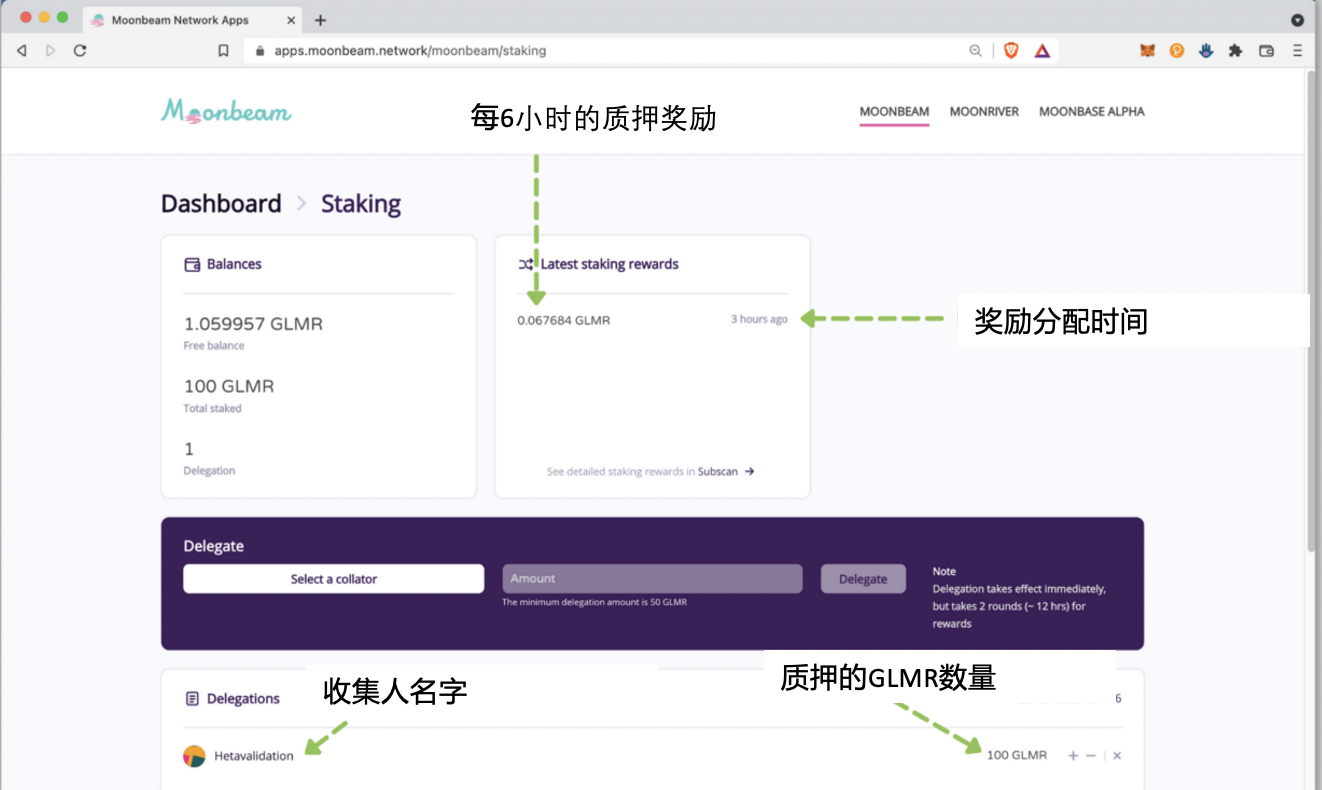
Task: Click the Delegate button
Action: 863,579
